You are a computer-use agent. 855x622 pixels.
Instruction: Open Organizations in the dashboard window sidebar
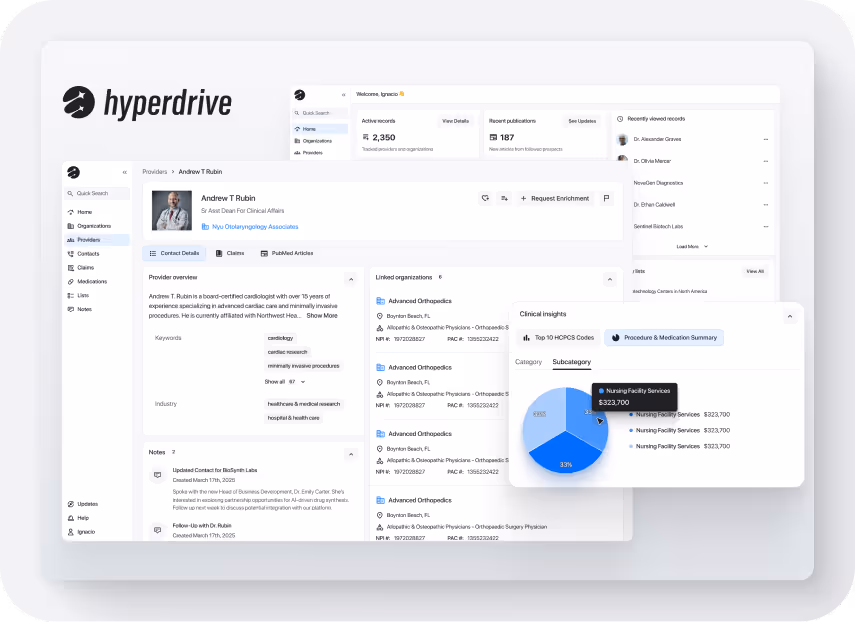click(321, 141)
